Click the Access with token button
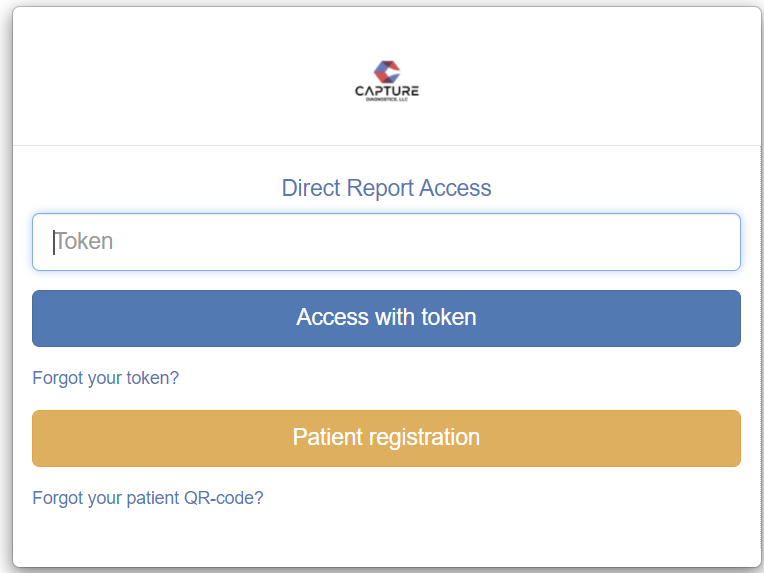 coord(386,318)
